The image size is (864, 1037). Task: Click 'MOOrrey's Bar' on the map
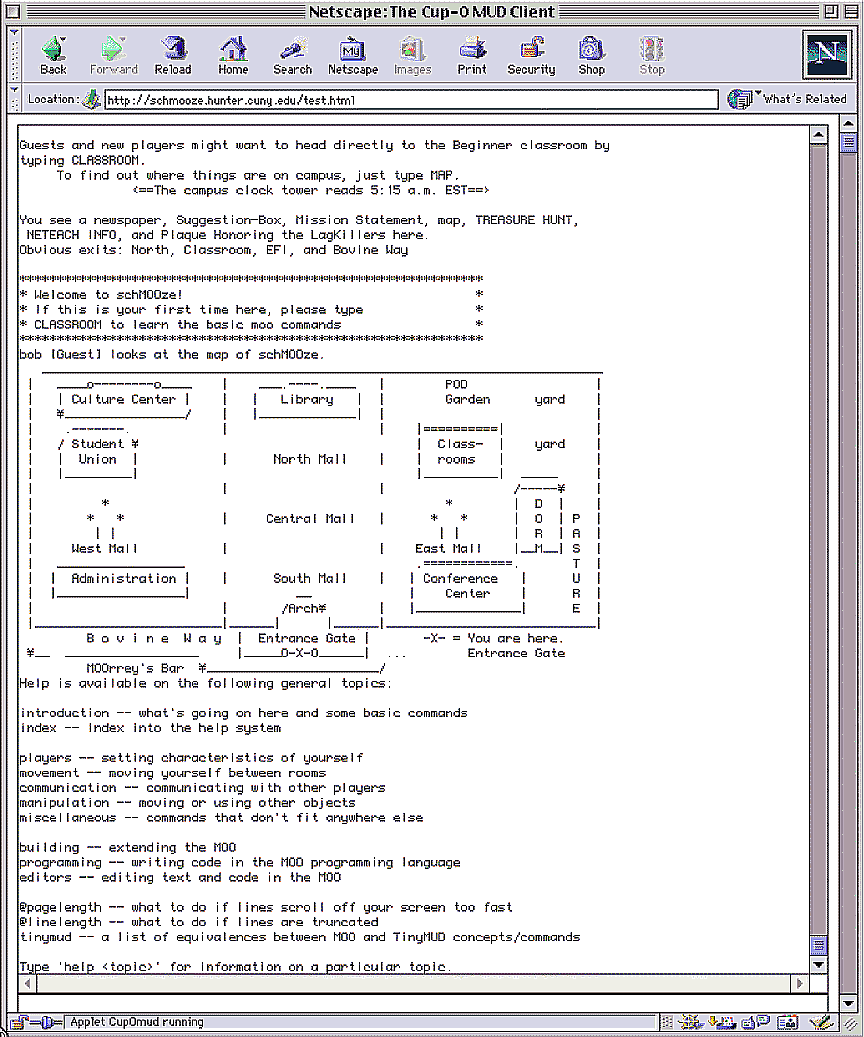click(x=135, y=669)
